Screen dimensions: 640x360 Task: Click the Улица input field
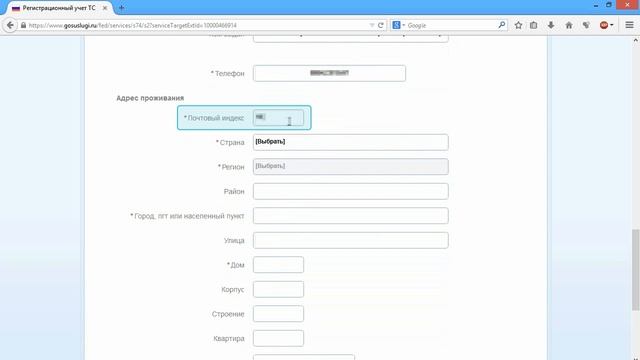point(351,240)
